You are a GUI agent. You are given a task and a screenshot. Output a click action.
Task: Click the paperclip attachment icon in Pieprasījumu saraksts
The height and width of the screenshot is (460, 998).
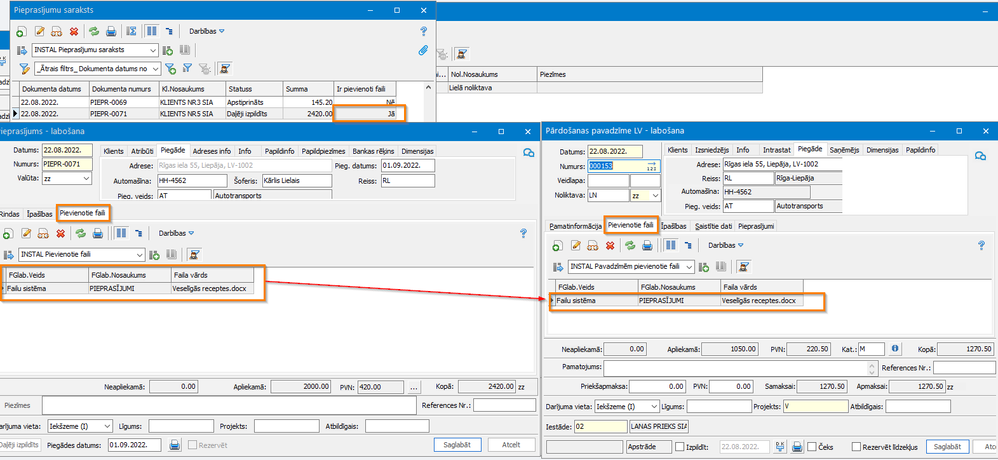click(423, 50)
